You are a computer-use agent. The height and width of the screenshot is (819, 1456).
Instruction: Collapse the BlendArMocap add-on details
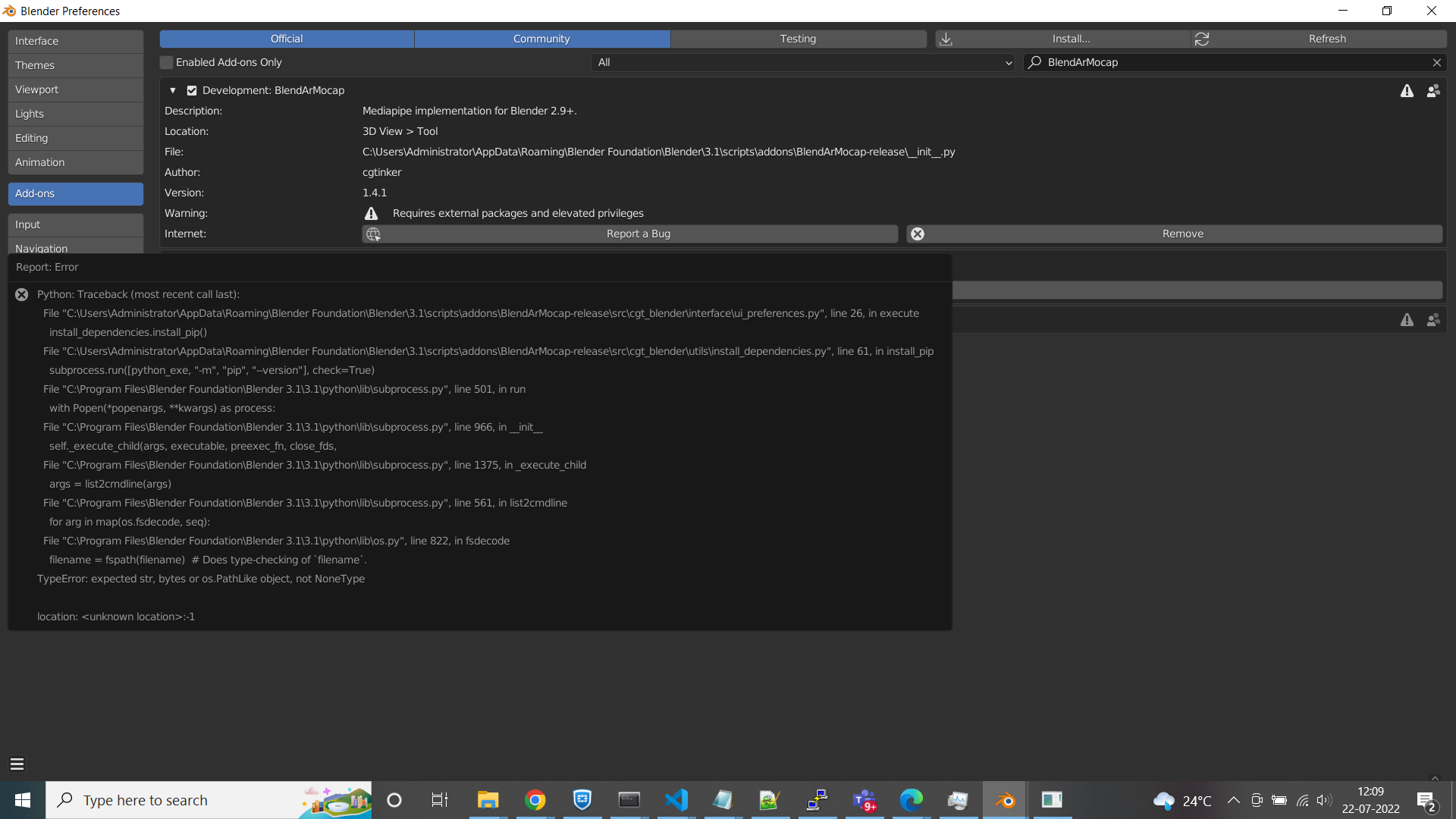click(x=172, y=90)
